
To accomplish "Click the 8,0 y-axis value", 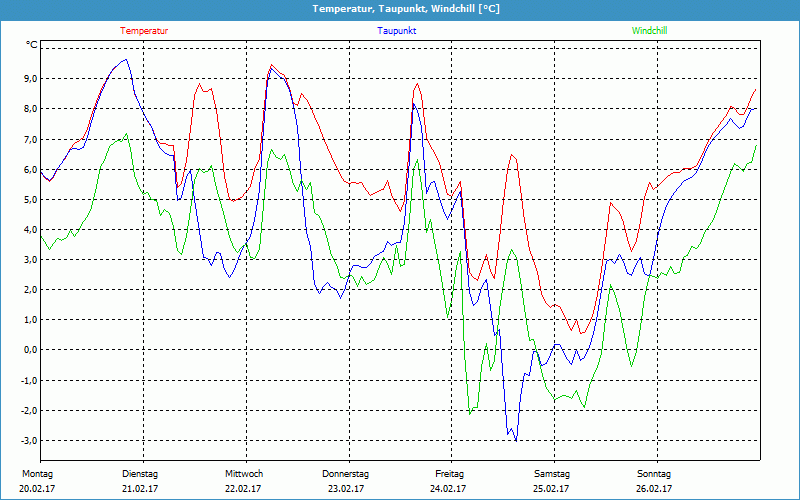I will [31, 109].
